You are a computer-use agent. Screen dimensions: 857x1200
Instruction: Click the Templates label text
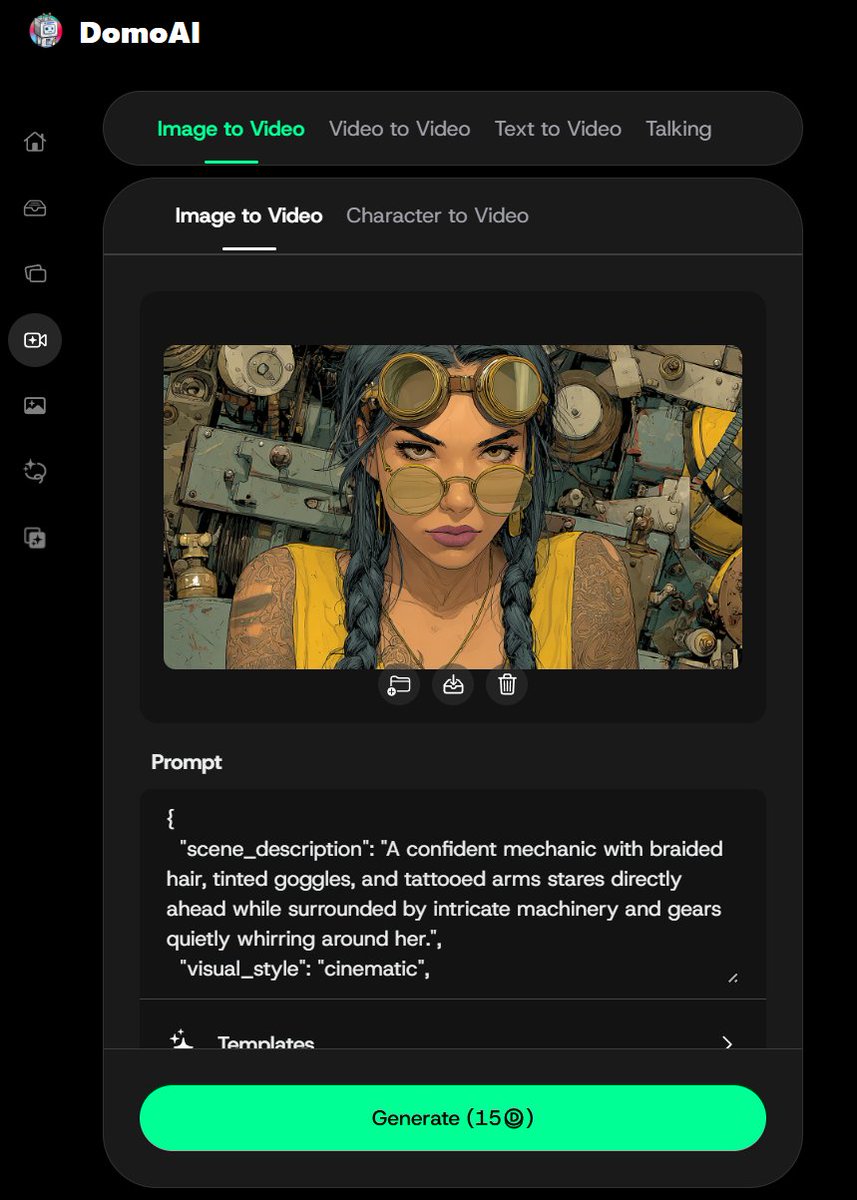(x=266, y=1041)
